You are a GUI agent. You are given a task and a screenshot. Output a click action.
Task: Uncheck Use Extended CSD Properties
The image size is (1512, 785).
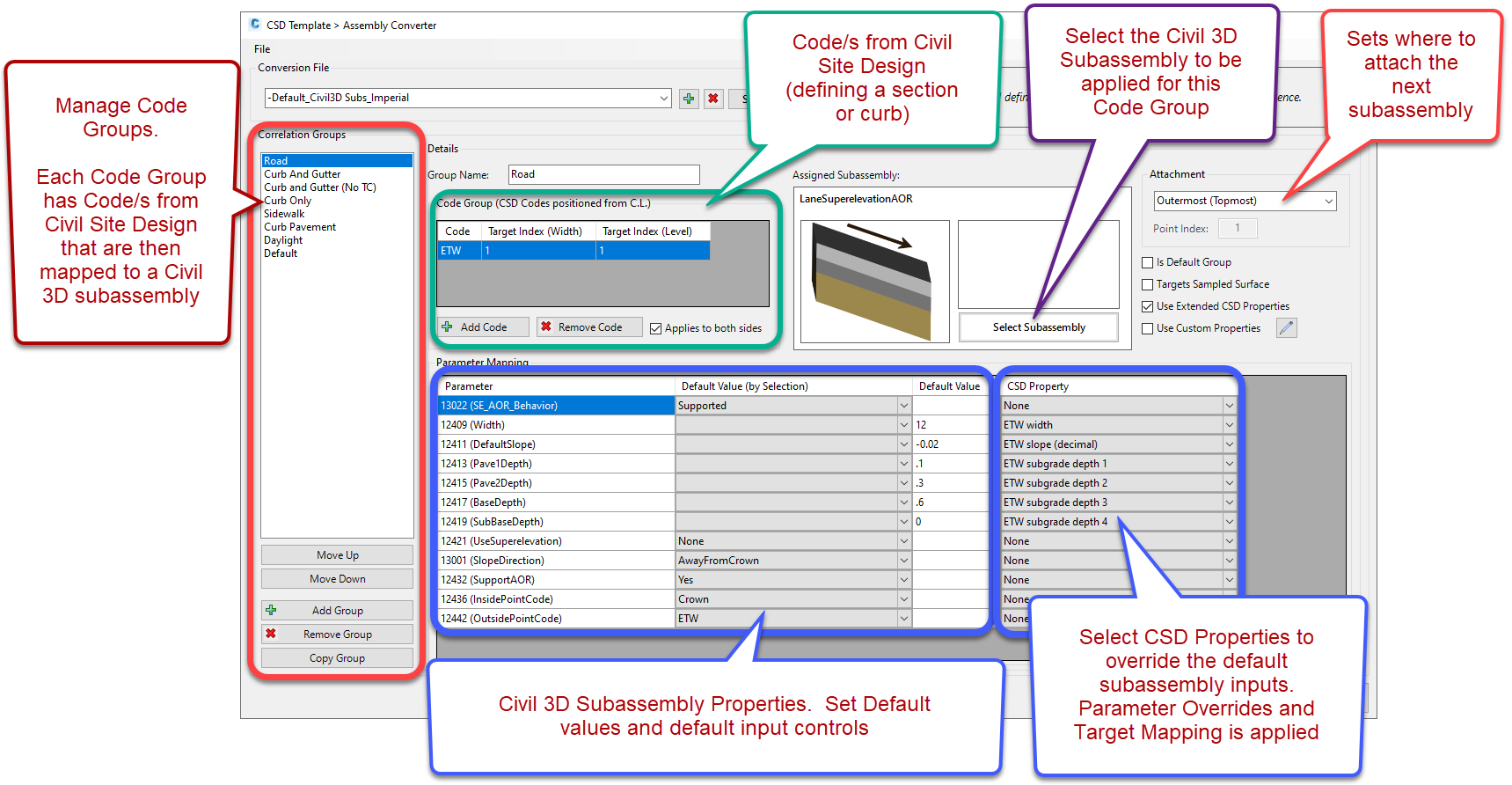[x=1147, y=306]
